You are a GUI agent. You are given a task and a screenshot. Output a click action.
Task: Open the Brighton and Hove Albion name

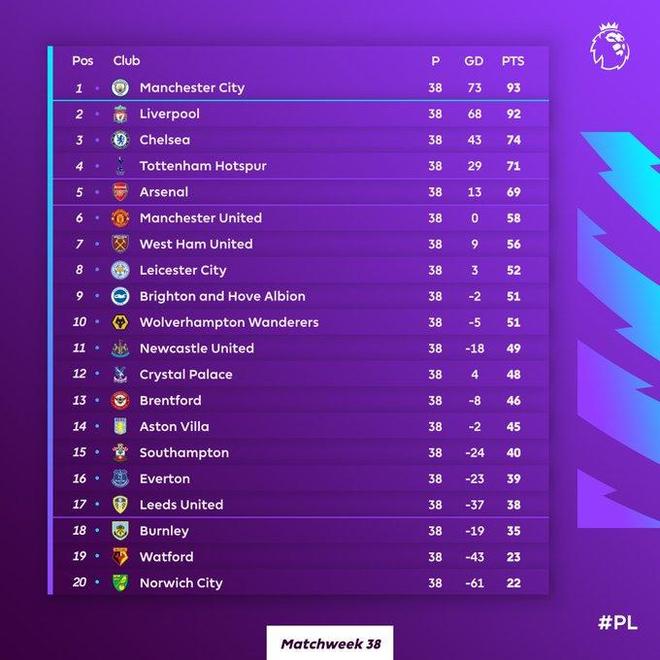(x=223, y=296)
